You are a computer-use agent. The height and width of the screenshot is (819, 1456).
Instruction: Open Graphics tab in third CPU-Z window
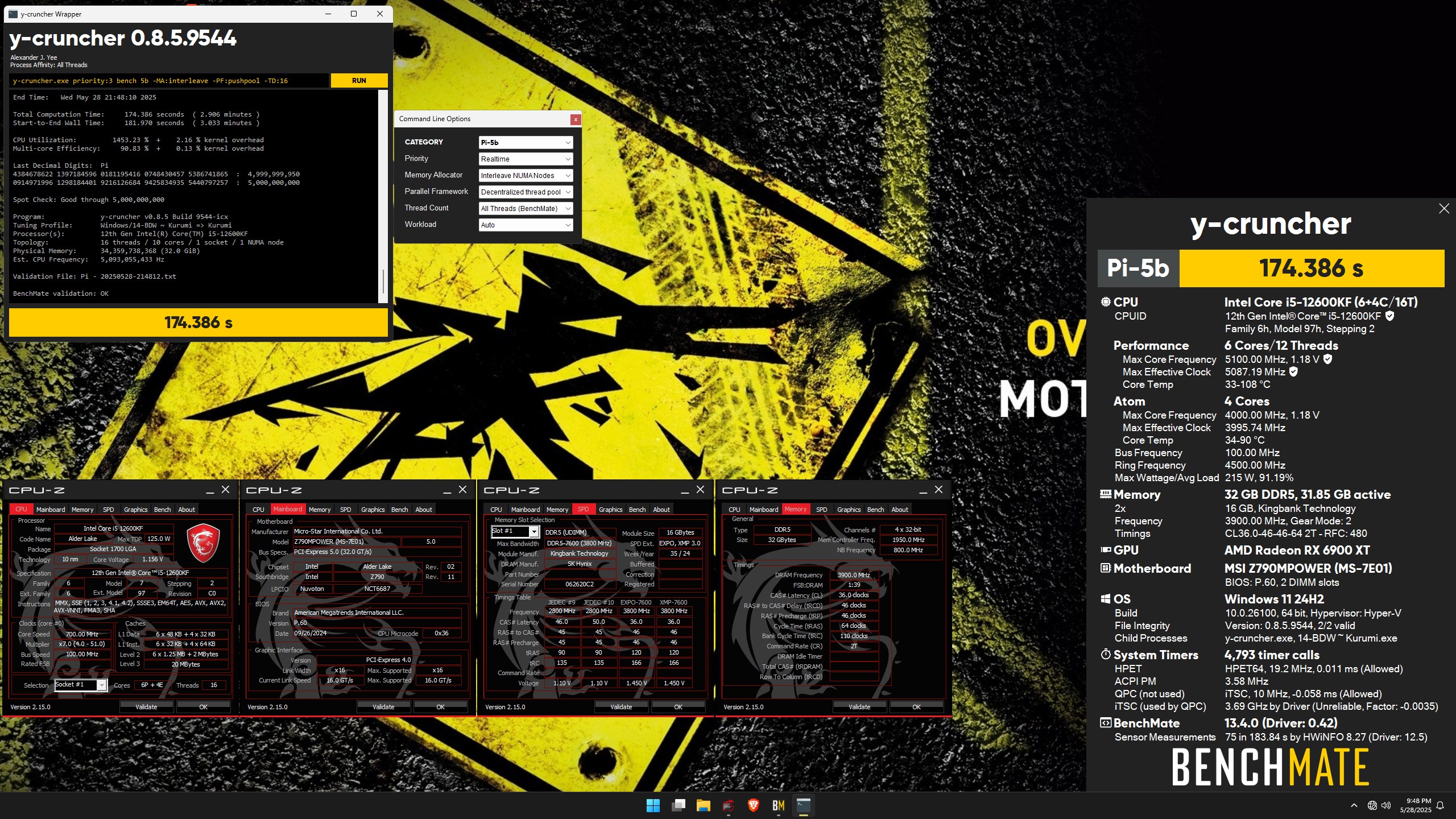coord(610,510)
